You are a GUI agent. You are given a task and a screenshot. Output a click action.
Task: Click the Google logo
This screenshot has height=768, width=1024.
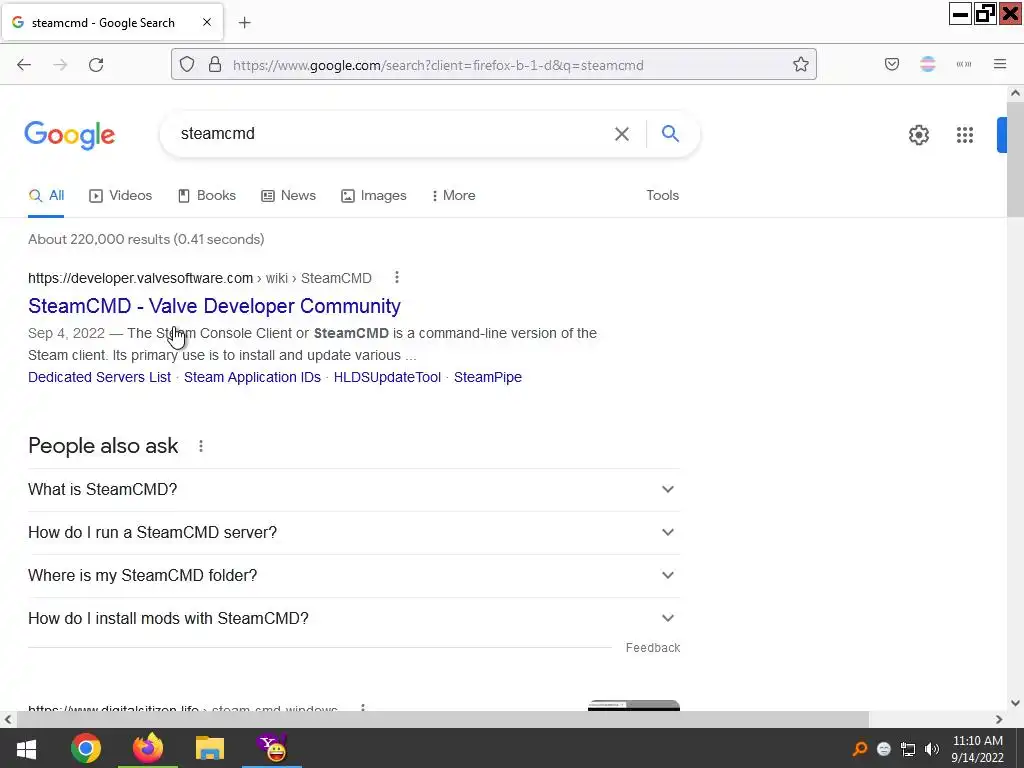[x=70, y=135]
